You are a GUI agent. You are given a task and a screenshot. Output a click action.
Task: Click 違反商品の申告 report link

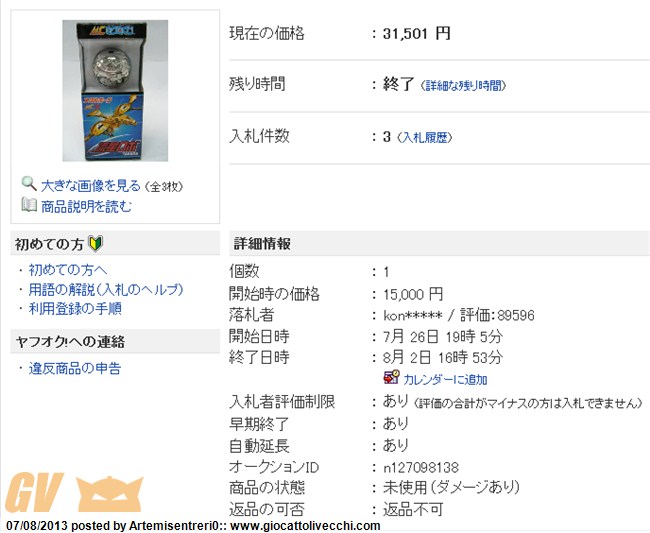click(x=75, y=368)
